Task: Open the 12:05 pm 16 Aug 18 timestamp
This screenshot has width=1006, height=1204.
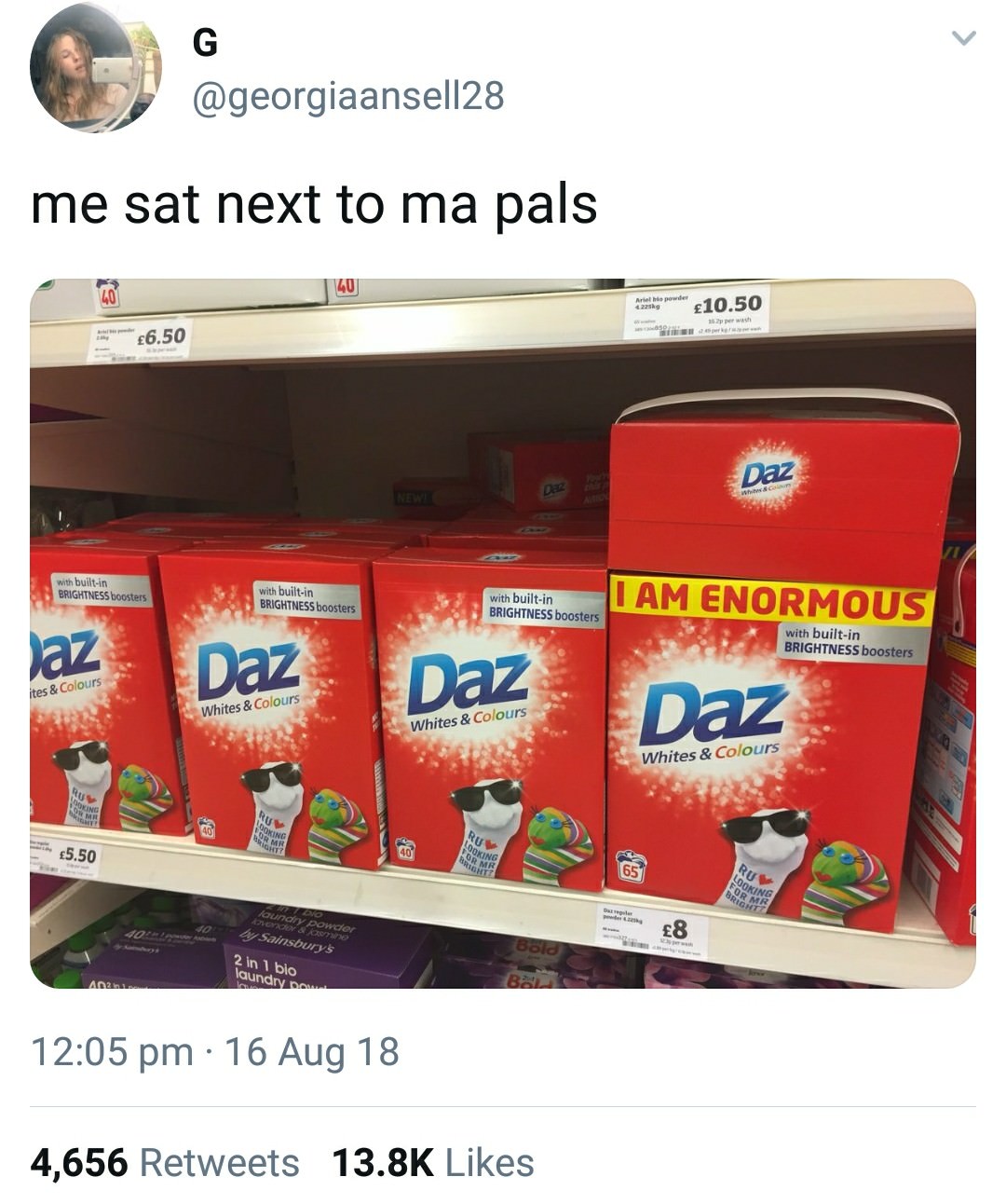Action: (215, 1052)
